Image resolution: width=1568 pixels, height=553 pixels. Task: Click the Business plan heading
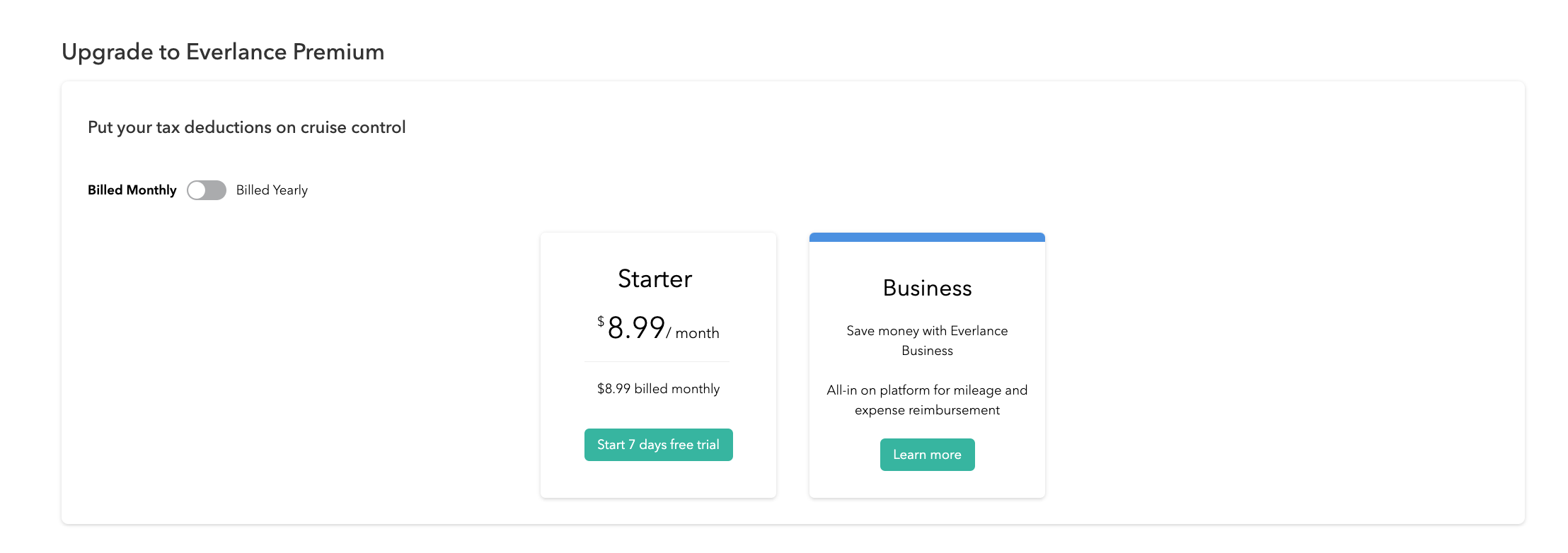coord(927,288)
